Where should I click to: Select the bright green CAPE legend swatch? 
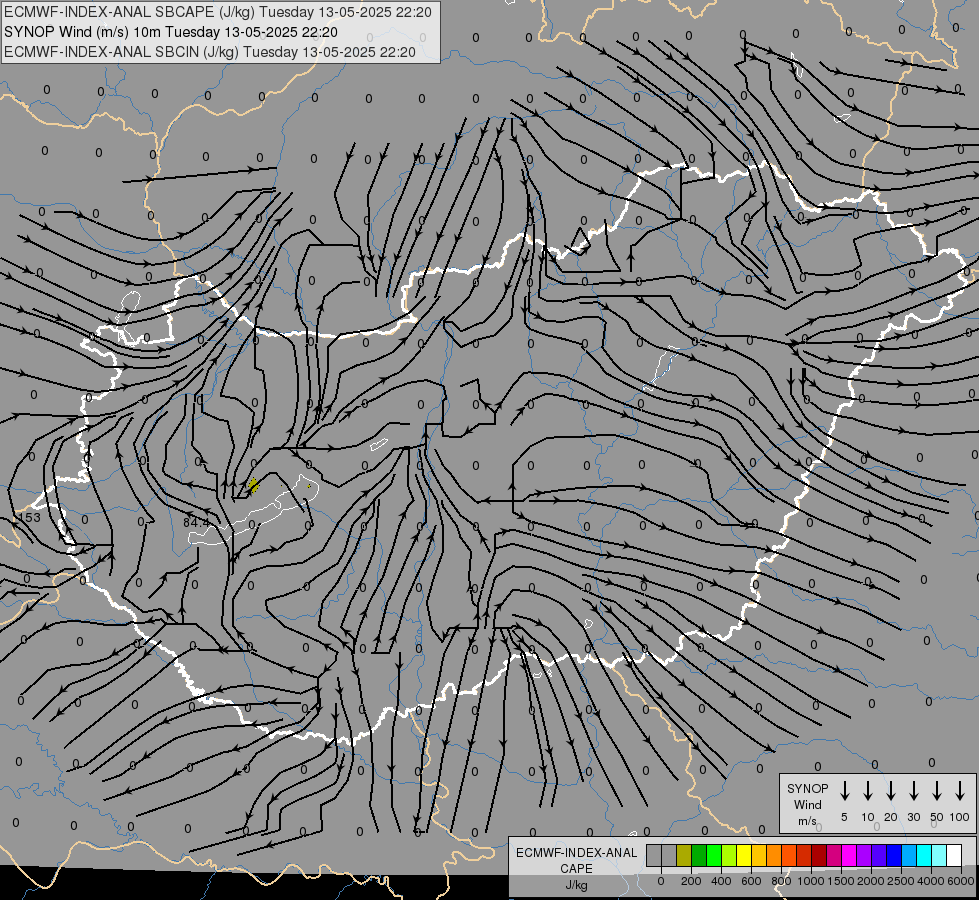pyautogui.click(x=714, y=855)
